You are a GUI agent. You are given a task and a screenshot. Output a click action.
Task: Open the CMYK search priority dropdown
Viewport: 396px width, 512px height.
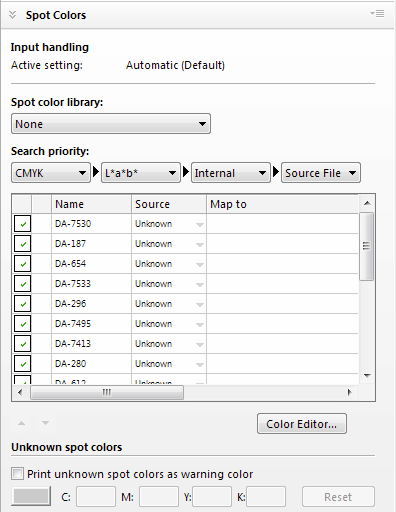click(x=51, y=173)
